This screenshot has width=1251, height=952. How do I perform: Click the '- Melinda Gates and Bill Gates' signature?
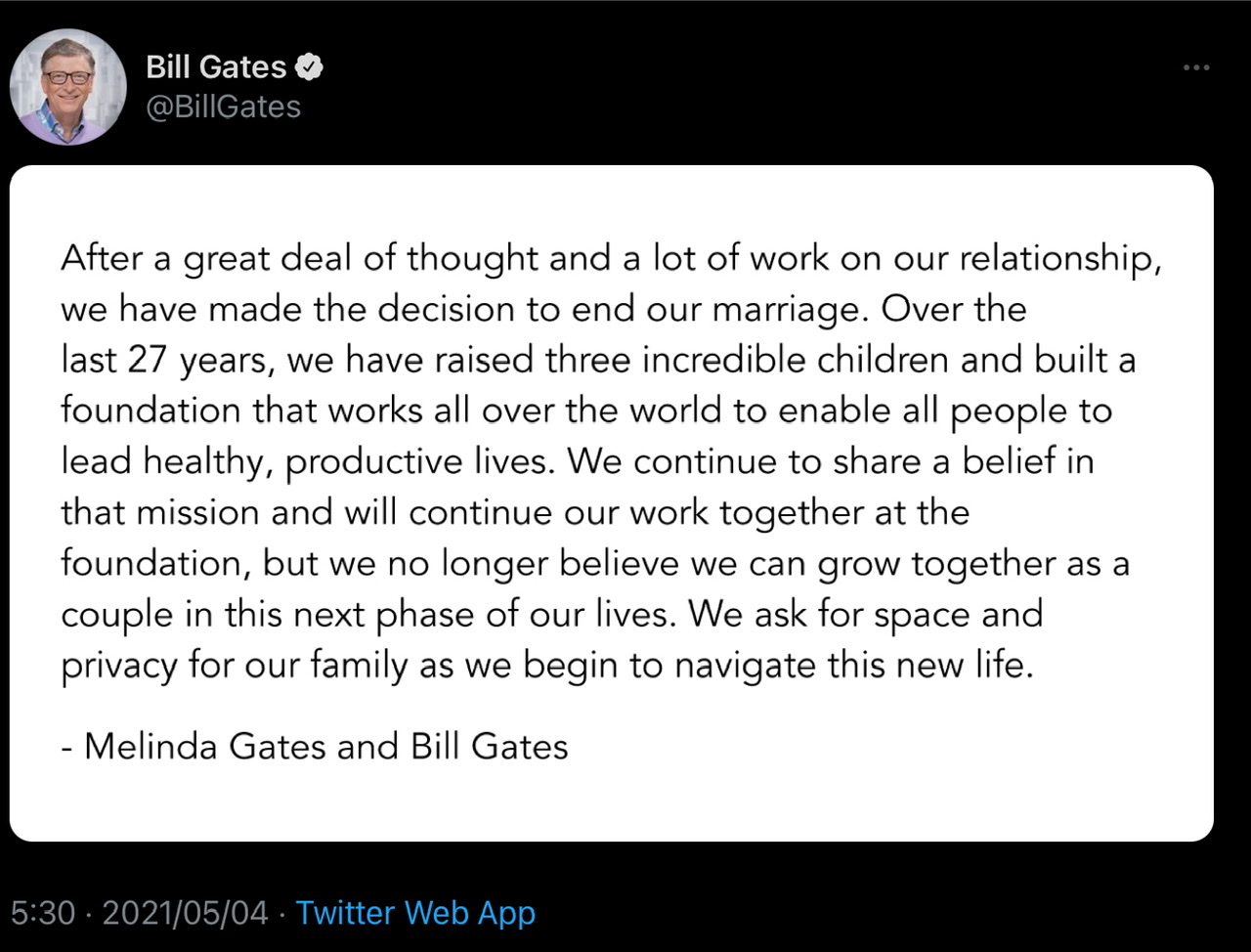[x=314, y=746]
